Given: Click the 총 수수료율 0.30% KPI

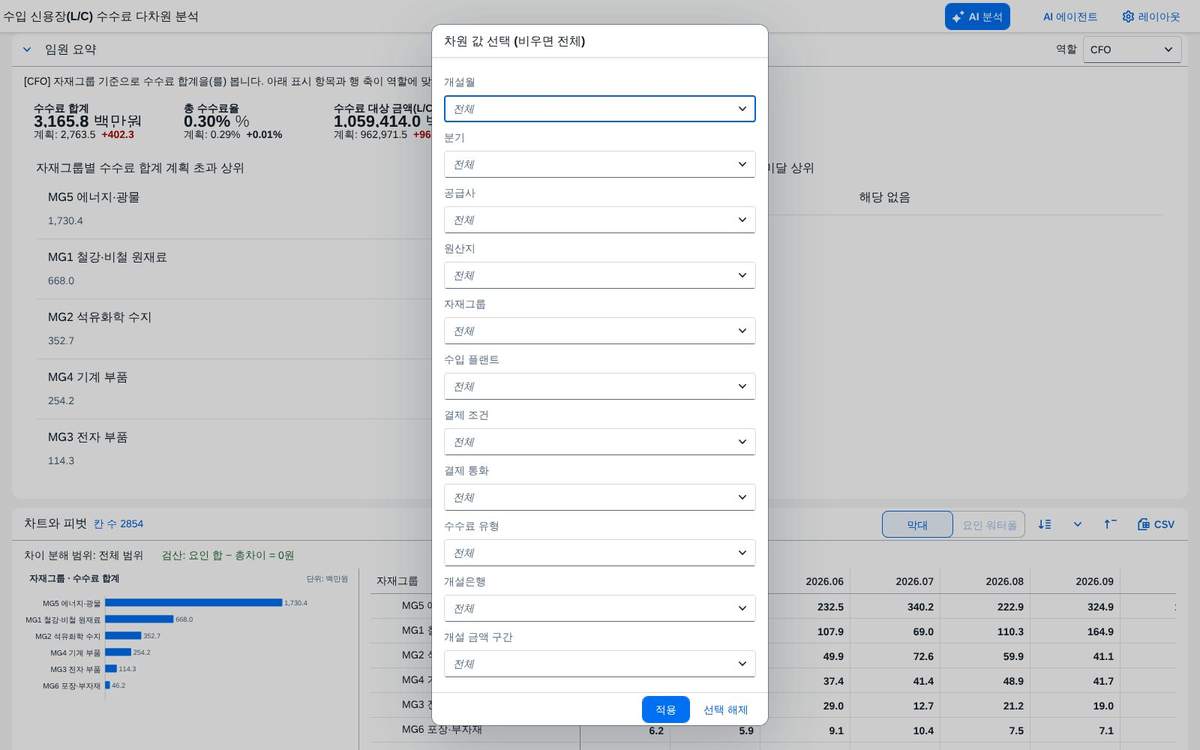Looking at the screenshot, I should (233, 120).
